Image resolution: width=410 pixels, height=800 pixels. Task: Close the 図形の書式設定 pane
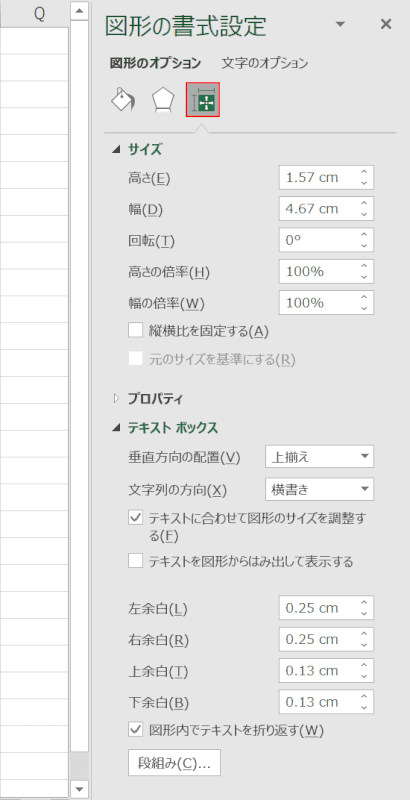(x=386, y=24)
